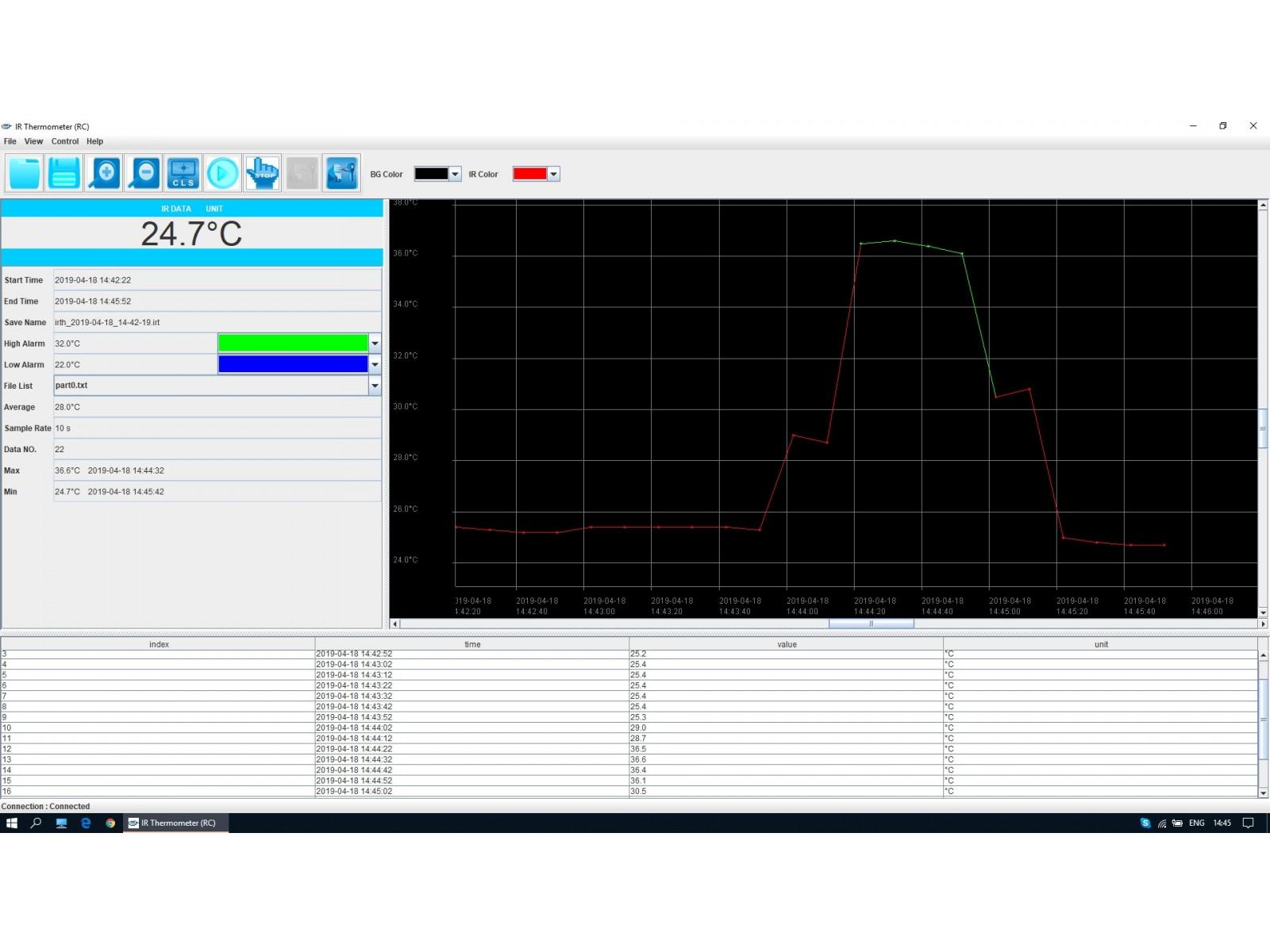The height and width of the screenshot is (952, 1270).
Task: Click the red IR Color swatch
Action: [530, 174]
